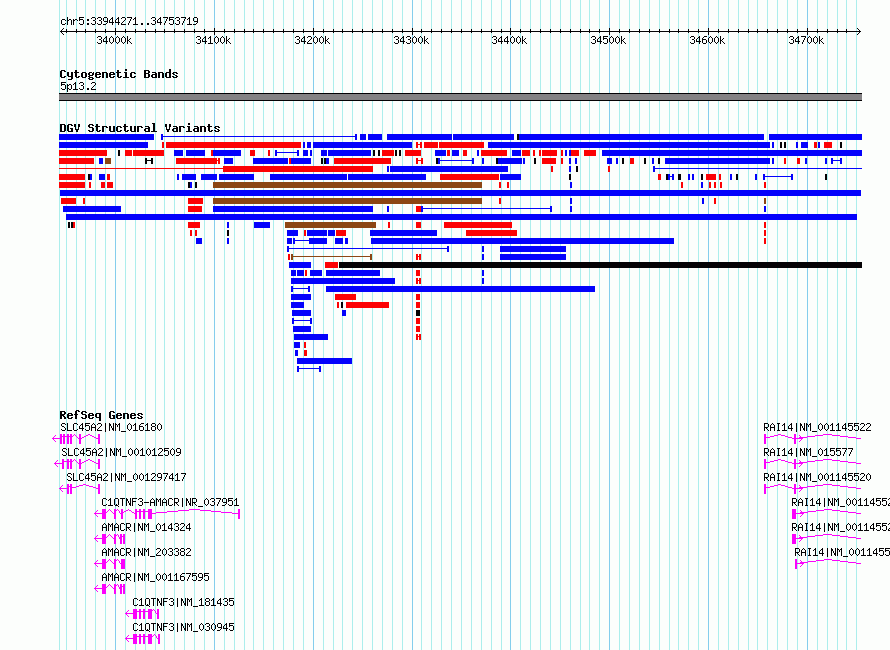Open the C1QTNF3|NM_181435 gene label
Screen dimensions: 890x650
click(183, 602)
